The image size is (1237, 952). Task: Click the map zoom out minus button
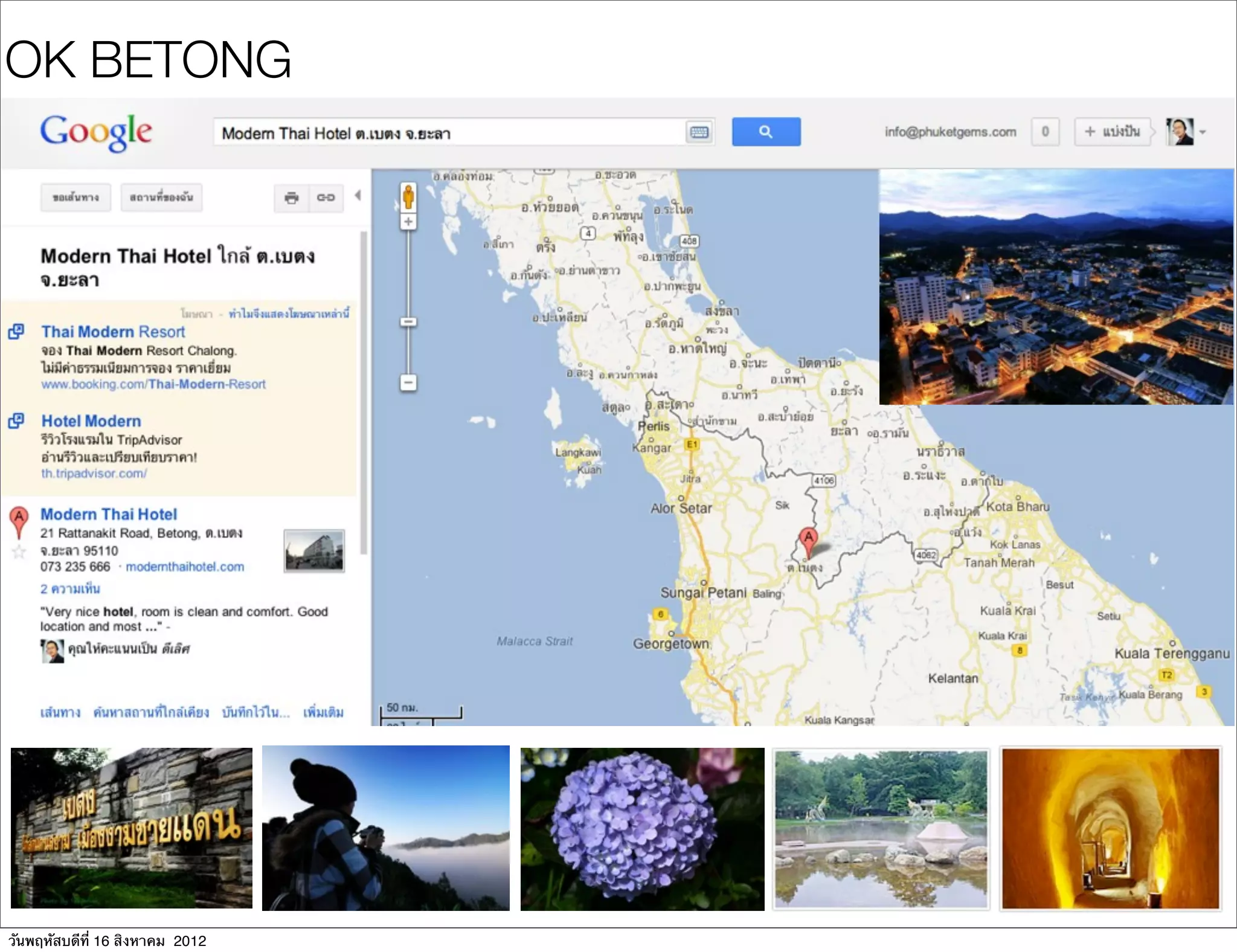408,382
